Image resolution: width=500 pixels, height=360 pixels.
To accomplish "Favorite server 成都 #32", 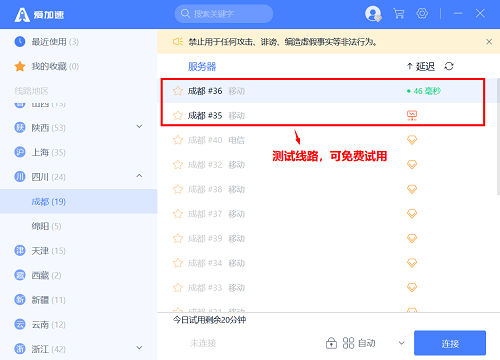I will tap(178, 165).
